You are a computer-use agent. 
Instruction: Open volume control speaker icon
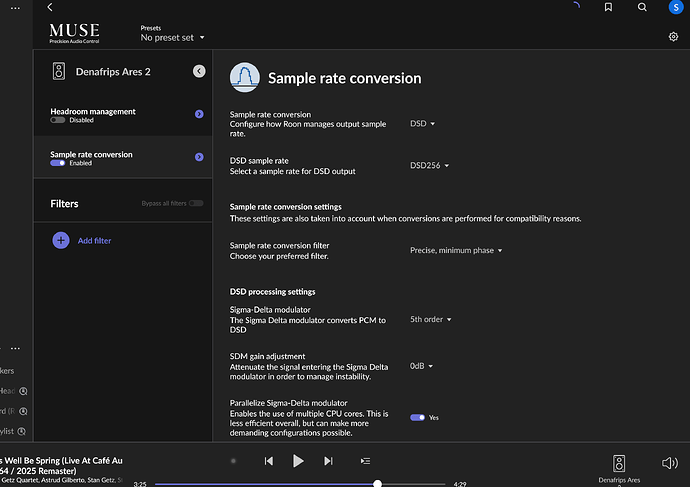click(669, 463)
